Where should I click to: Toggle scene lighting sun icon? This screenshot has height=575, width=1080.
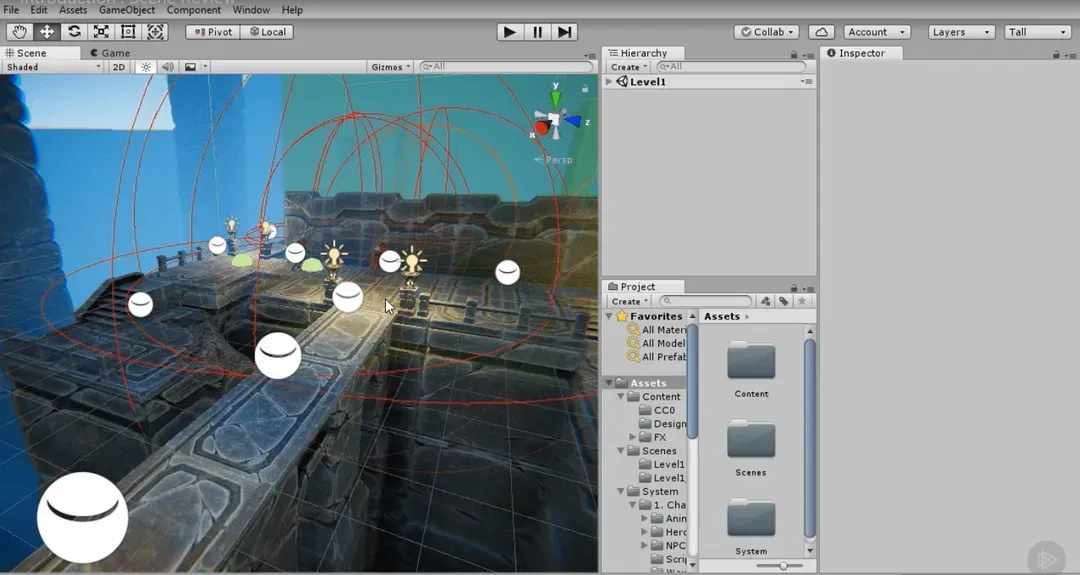click(146, 67)
